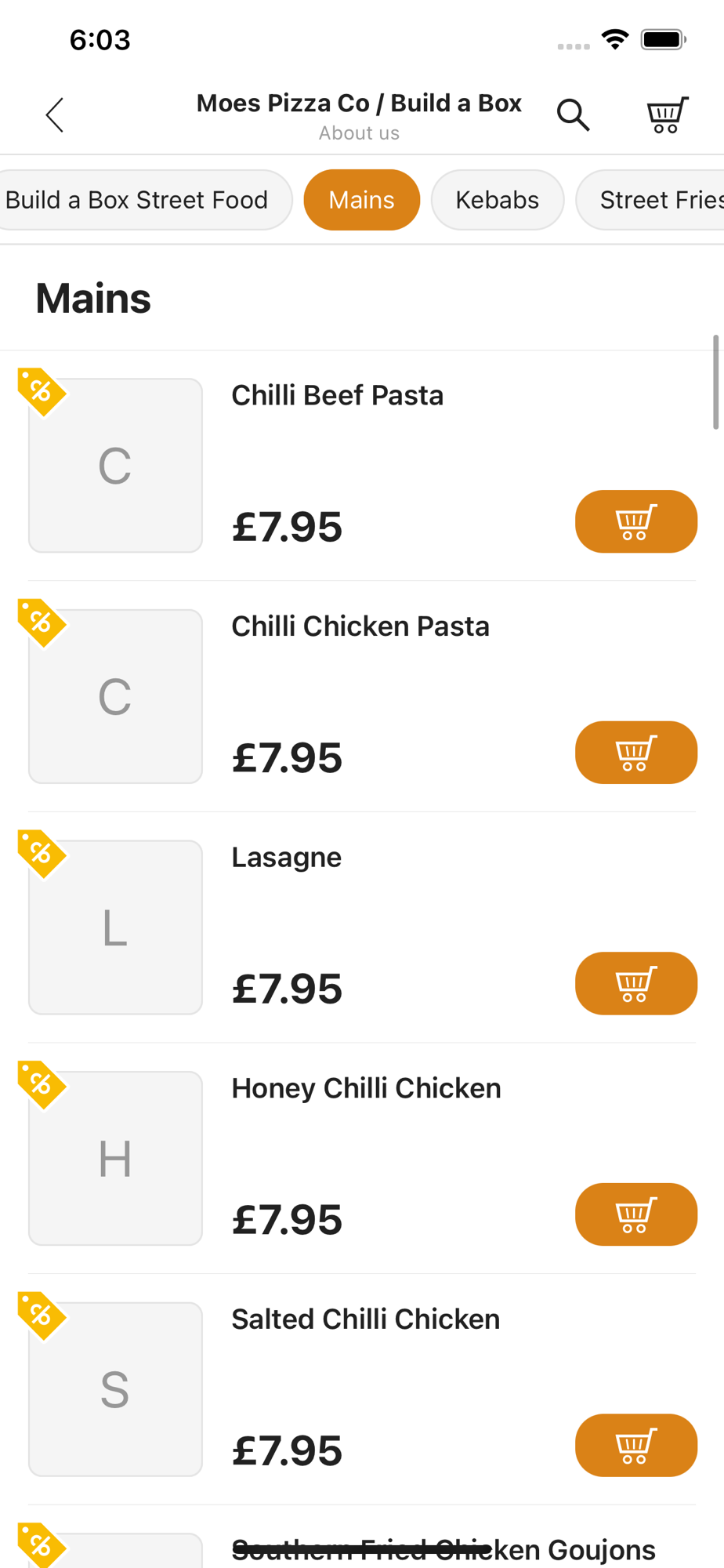The image size is (724, 1568).
Task: Add Chilli Beef Pasta to cart
Action: click(x=635, y=521)
